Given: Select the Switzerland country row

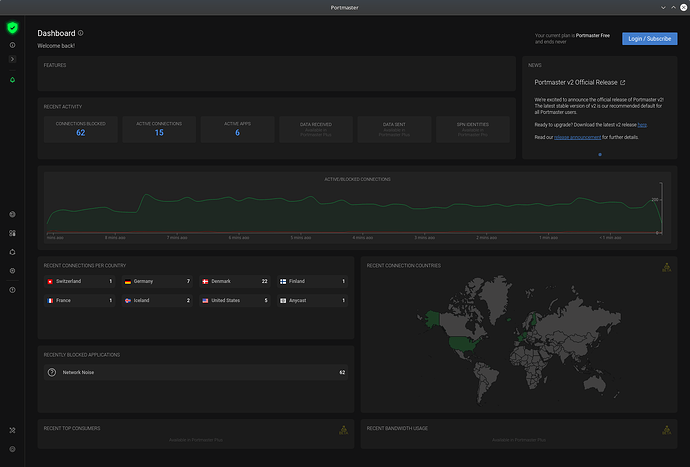Looking at the screenshot, I should tap(80, 281).
